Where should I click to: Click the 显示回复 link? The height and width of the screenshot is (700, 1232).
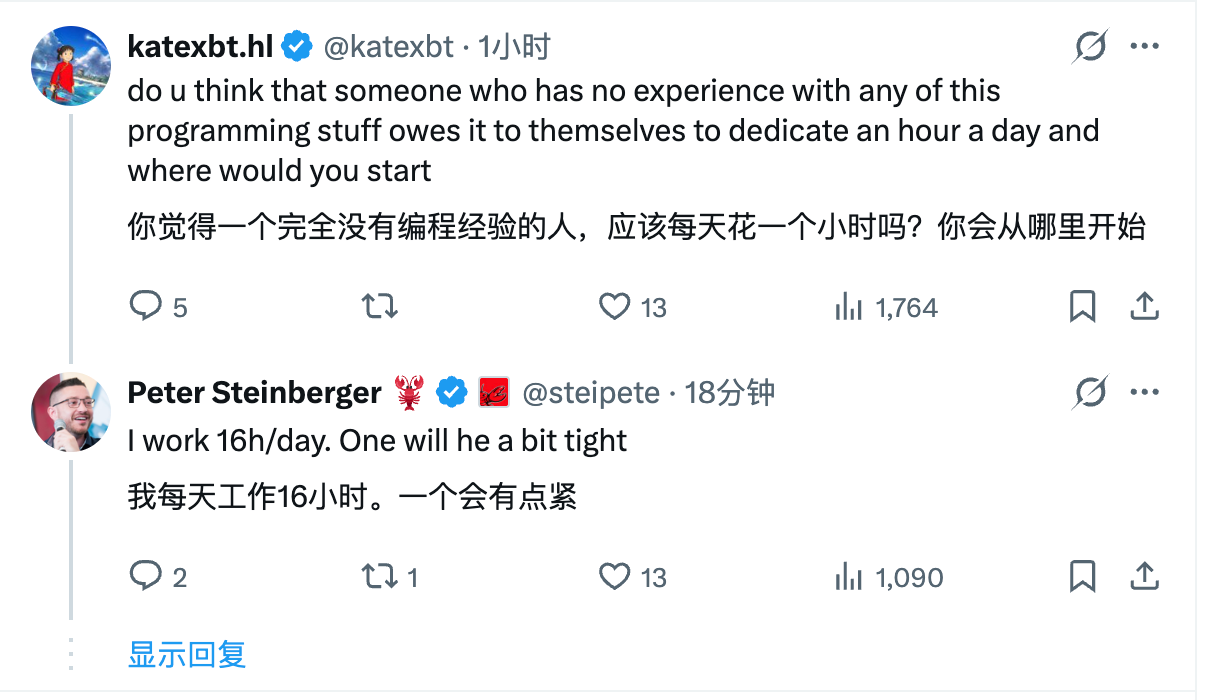point(187,655)
